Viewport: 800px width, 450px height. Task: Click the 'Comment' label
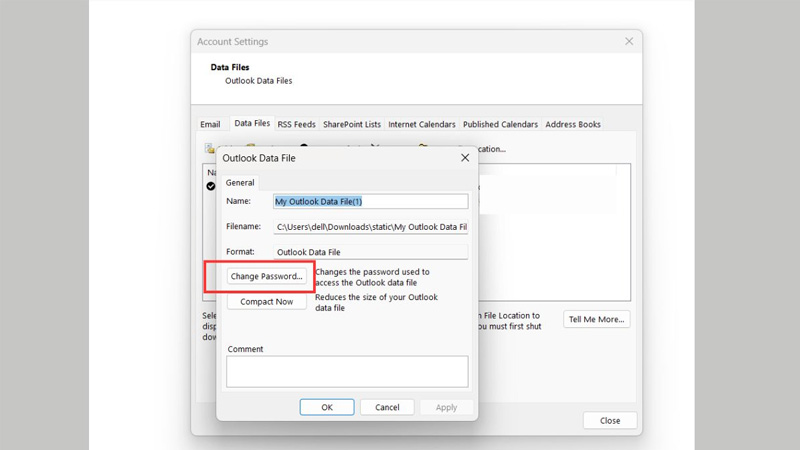pos(245,349)
